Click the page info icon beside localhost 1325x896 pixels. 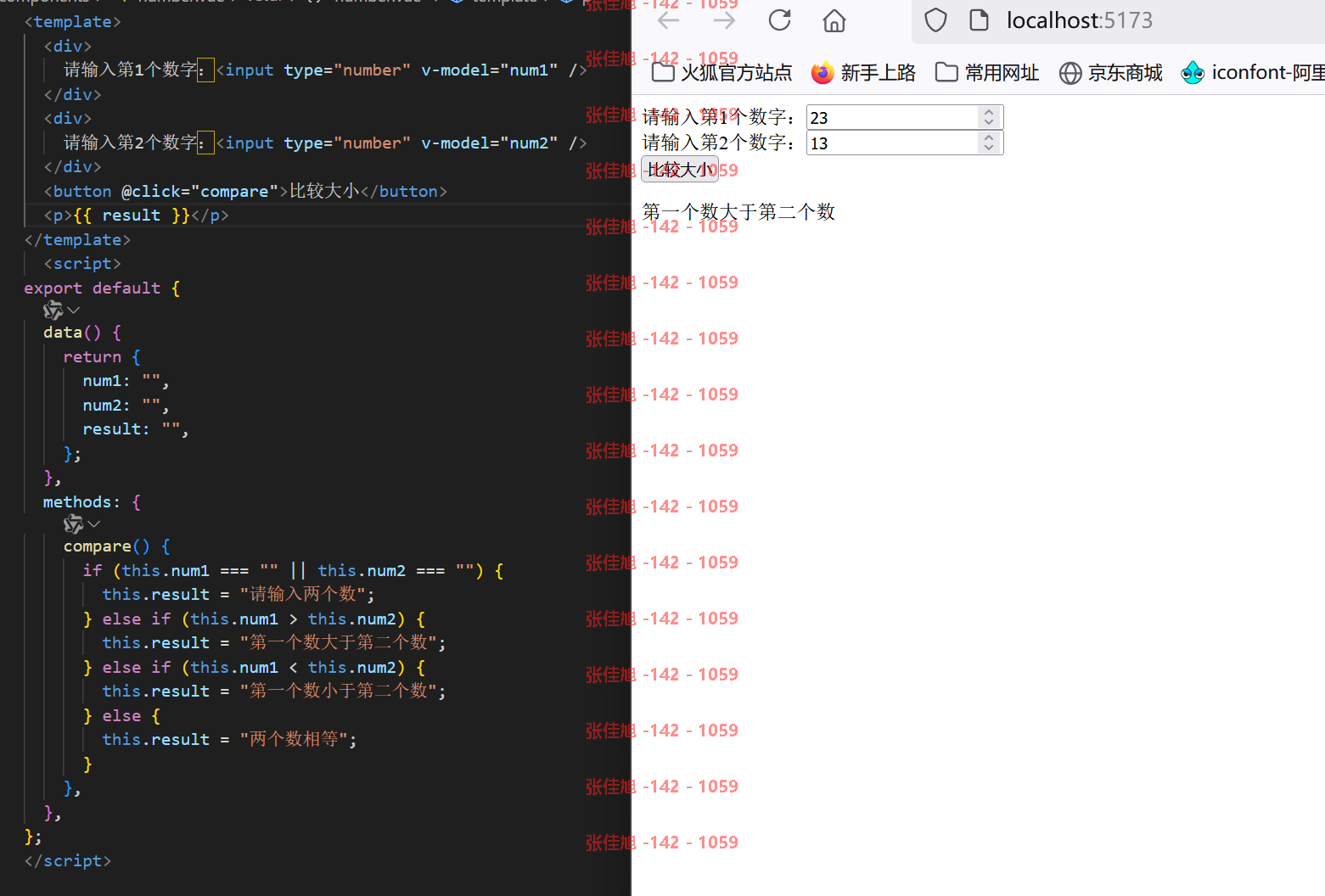(979, 20)
